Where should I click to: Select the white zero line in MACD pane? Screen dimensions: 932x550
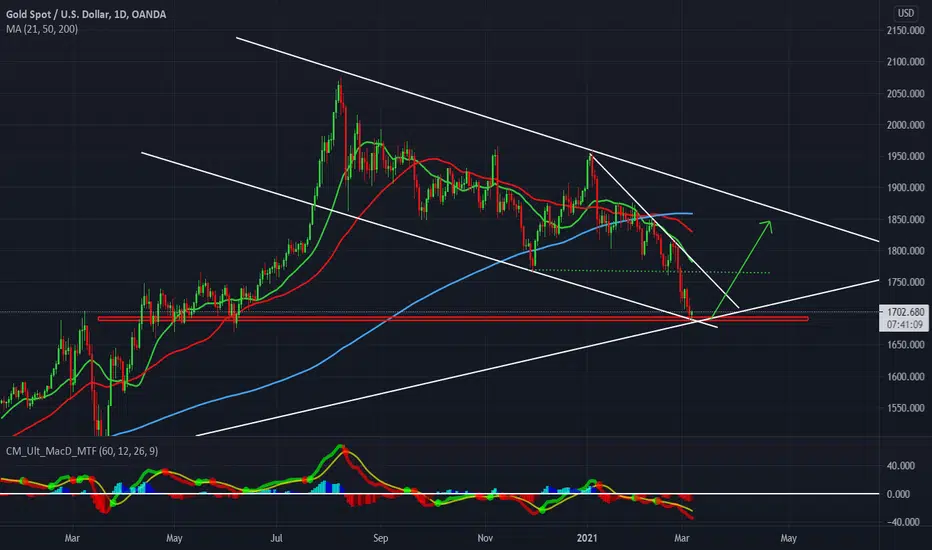click(439, 494)
